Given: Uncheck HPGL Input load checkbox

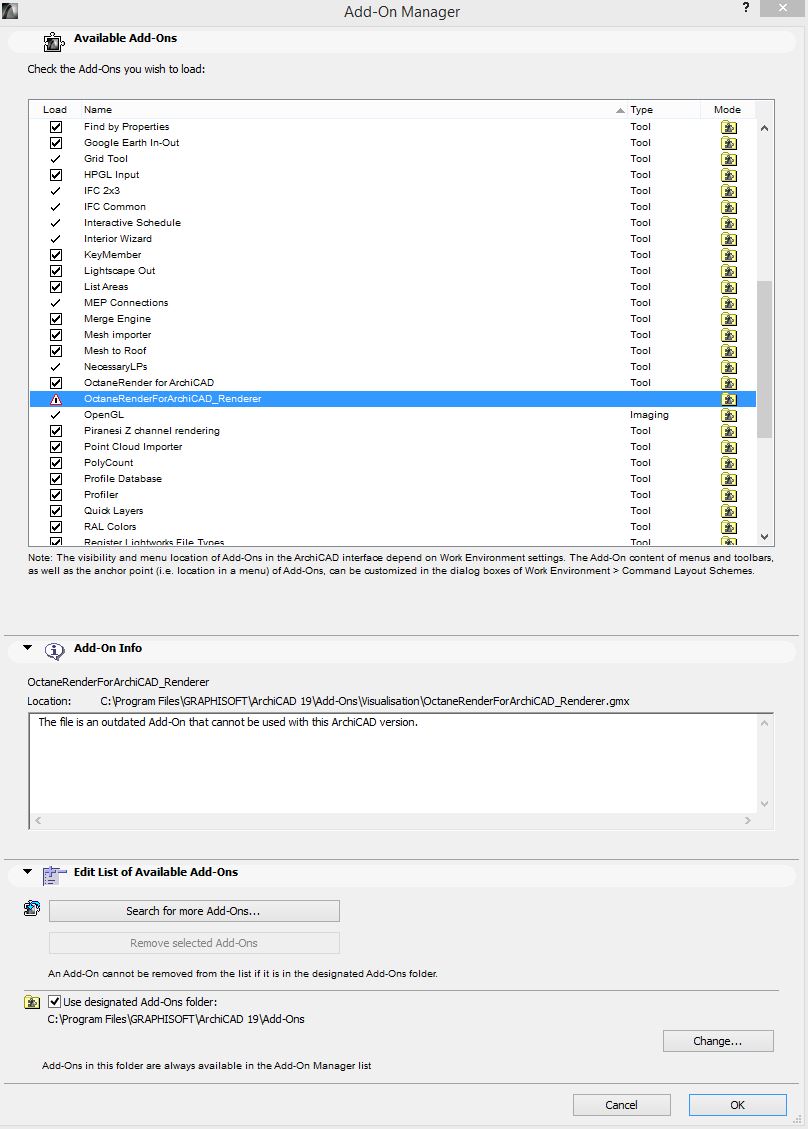Looking at the screenshot, I should 55,174.
